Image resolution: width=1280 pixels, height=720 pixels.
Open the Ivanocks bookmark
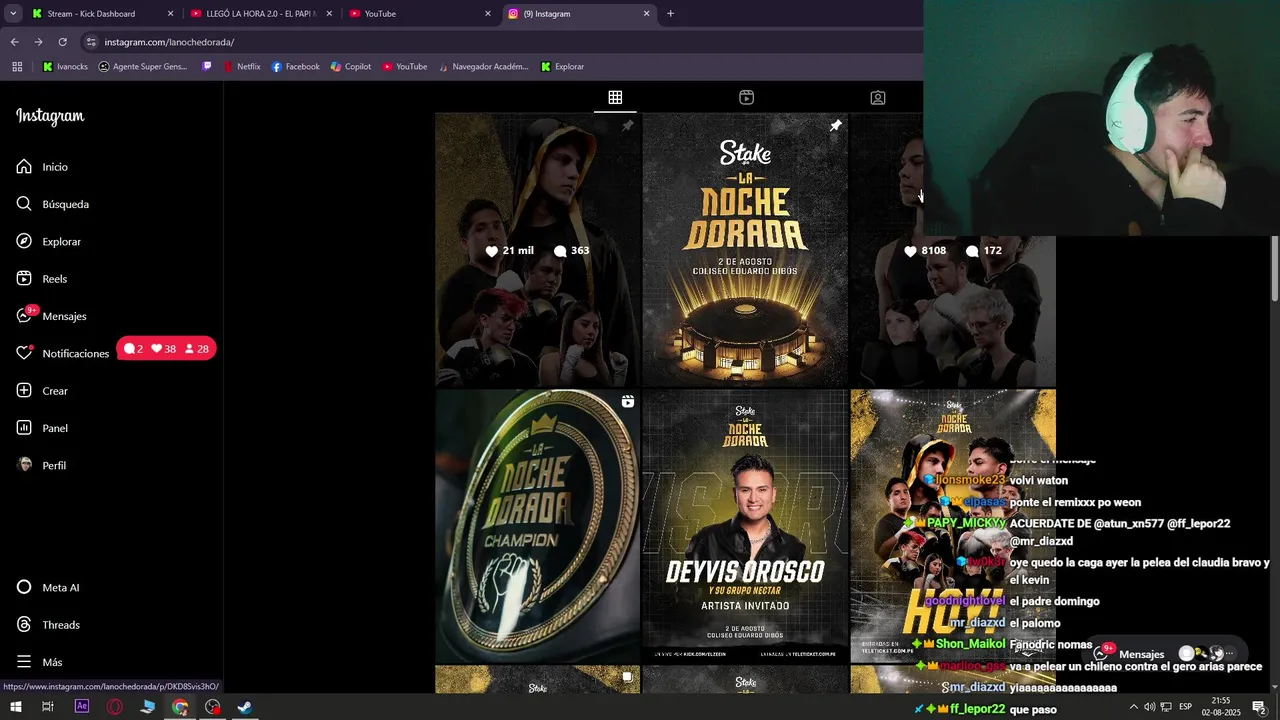tap(65, 67)
